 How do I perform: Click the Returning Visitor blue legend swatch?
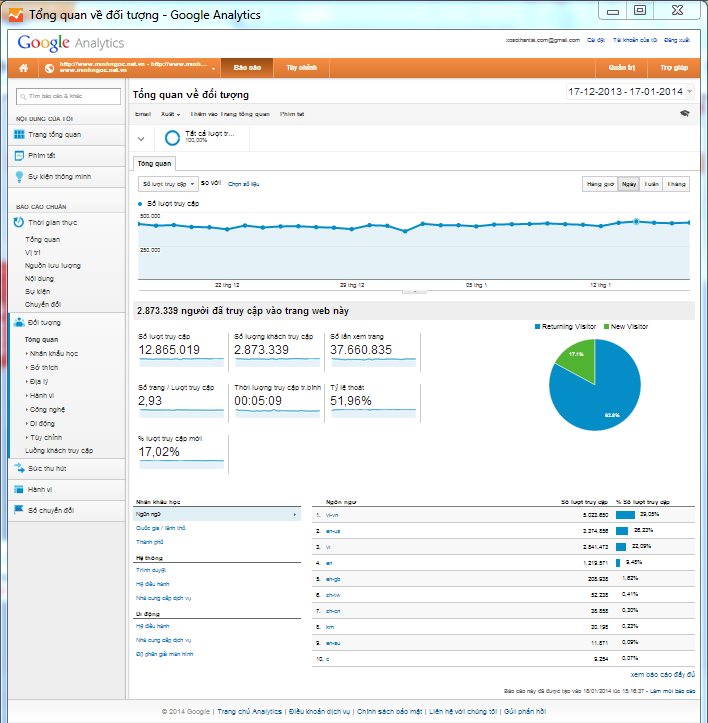click(537, 326)
